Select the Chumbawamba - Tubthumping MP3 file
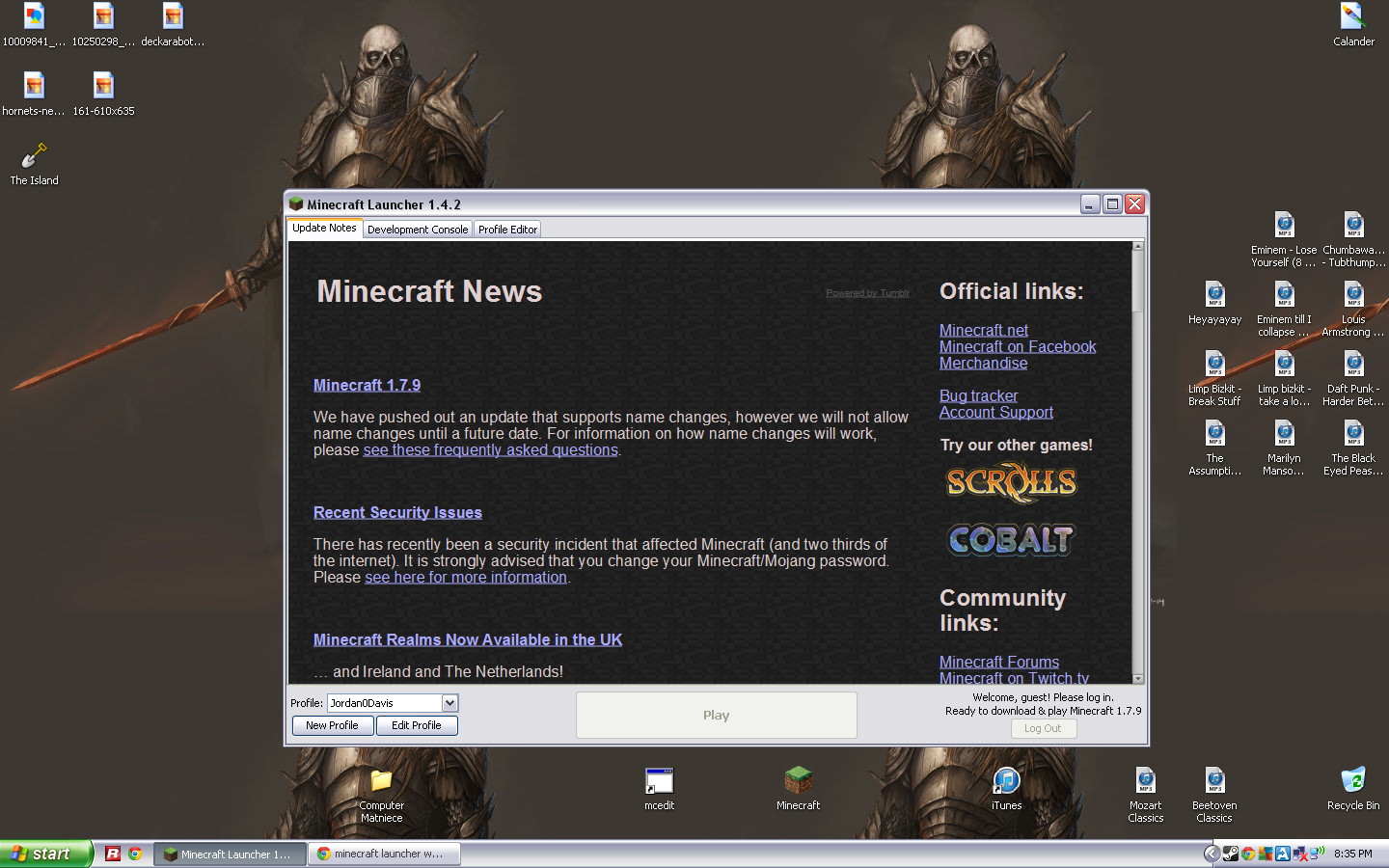Image resolution: width=1389 pixels, height=868 pixels. (x=1353, y=239)
